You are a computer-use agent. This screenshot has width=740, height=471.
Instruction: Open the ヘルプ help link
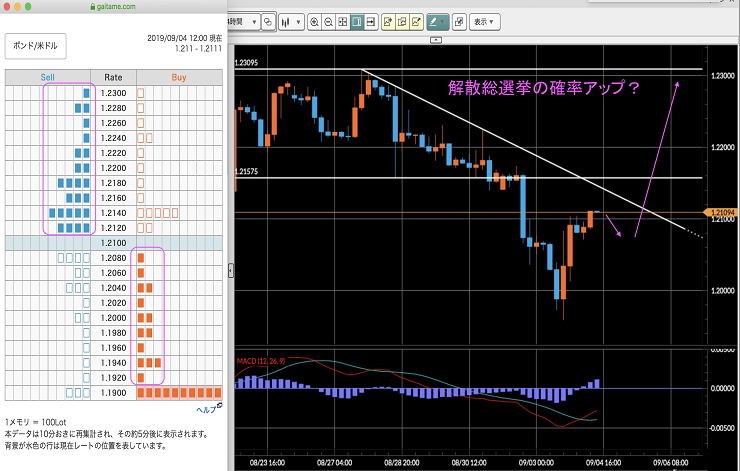[x=209, y=409]
